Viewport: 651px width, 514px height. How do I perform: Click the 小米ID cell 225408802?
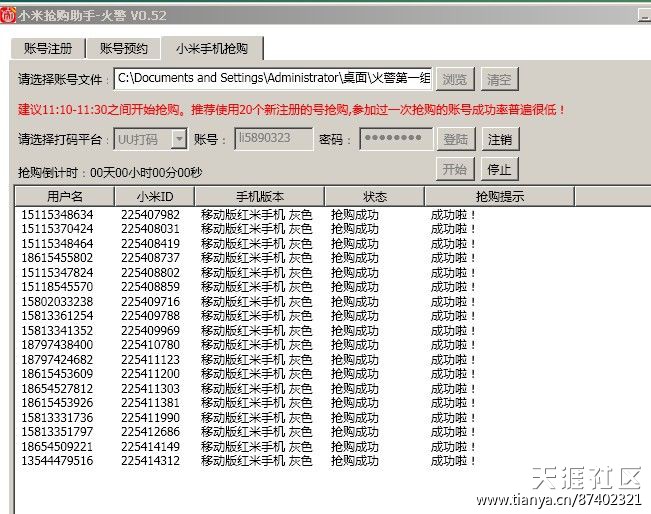point(151,272)
